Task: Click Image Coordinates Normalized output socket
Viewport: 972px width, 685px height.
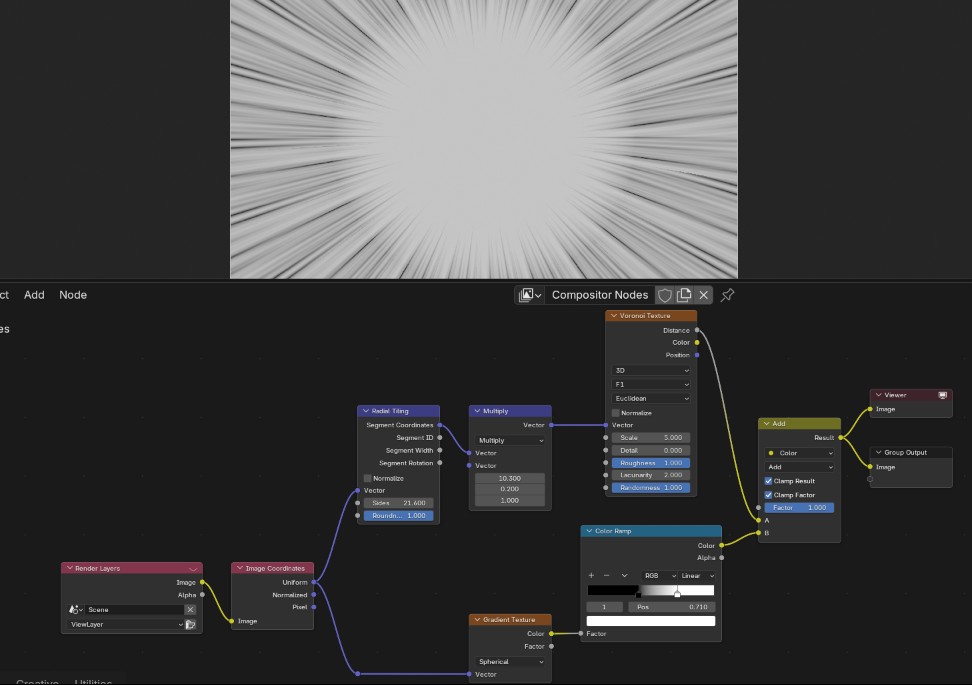Action: click(314, 595)
